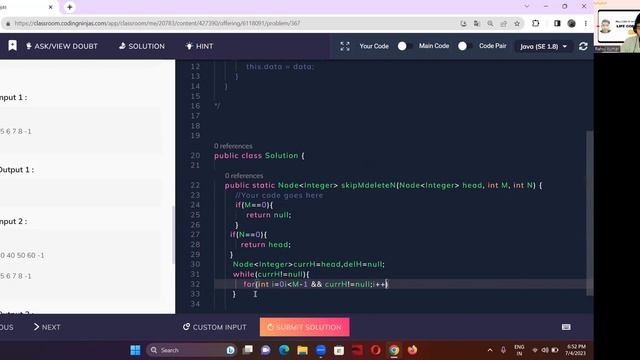Click the code editor vertical scrollbar
The width and height of the screenshot is (640, 360).
click(589, 213)
